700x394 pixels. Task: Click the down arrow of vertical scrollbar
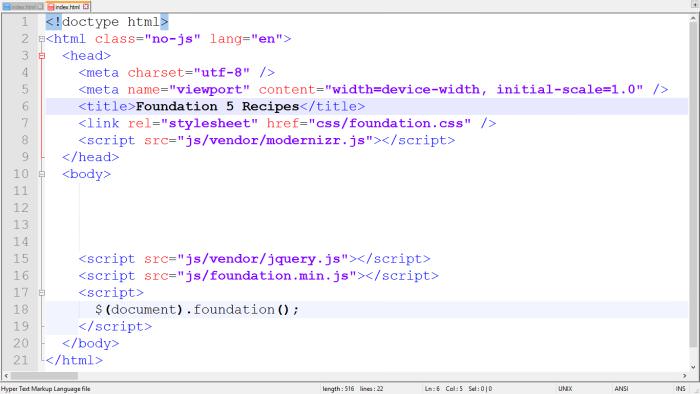(693, 367)
